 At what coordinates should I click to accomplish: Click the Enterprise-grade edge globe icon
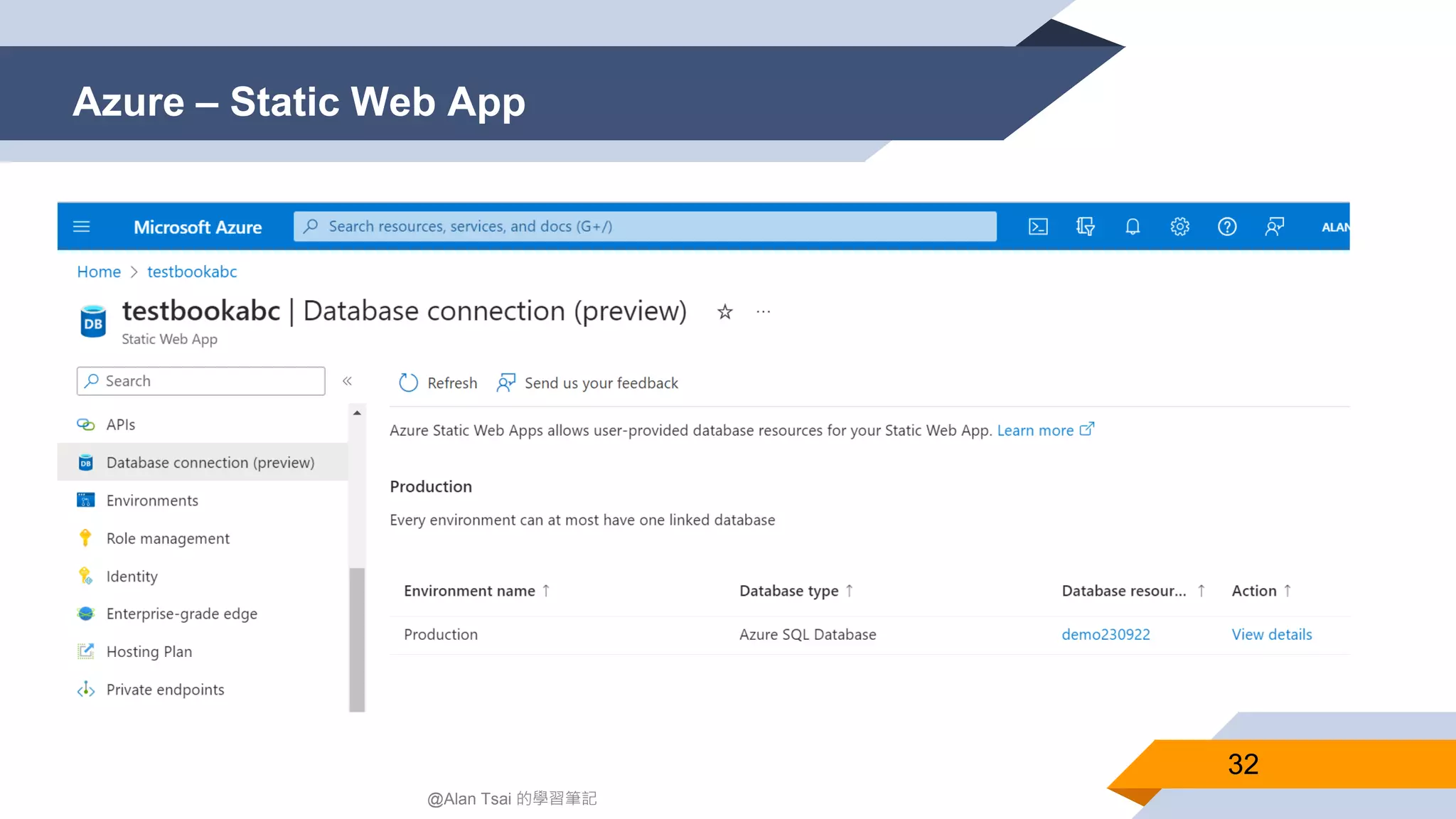[x=85, y=614]
